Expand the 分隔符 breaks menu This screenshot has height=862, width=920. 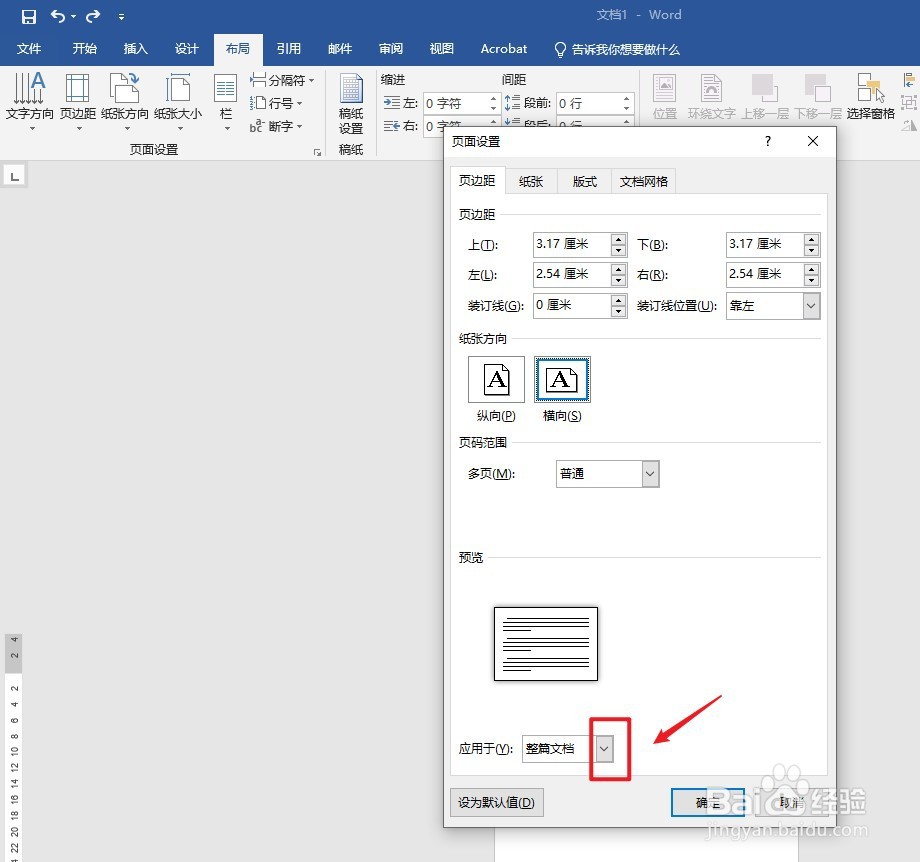[x=282, y=80]
